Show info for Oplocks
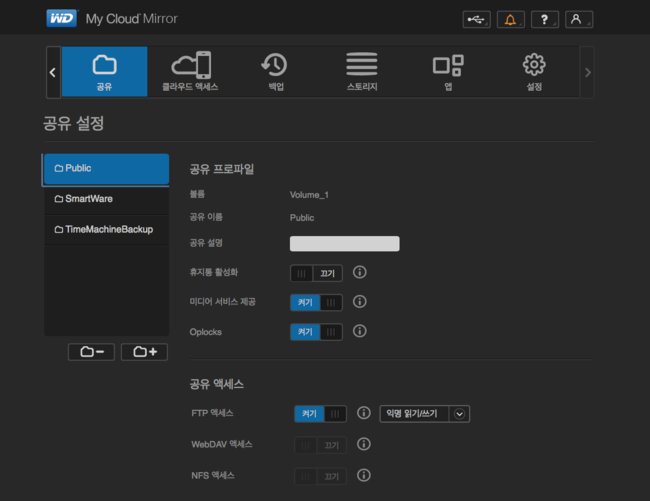650x501 pixels. 359,331
